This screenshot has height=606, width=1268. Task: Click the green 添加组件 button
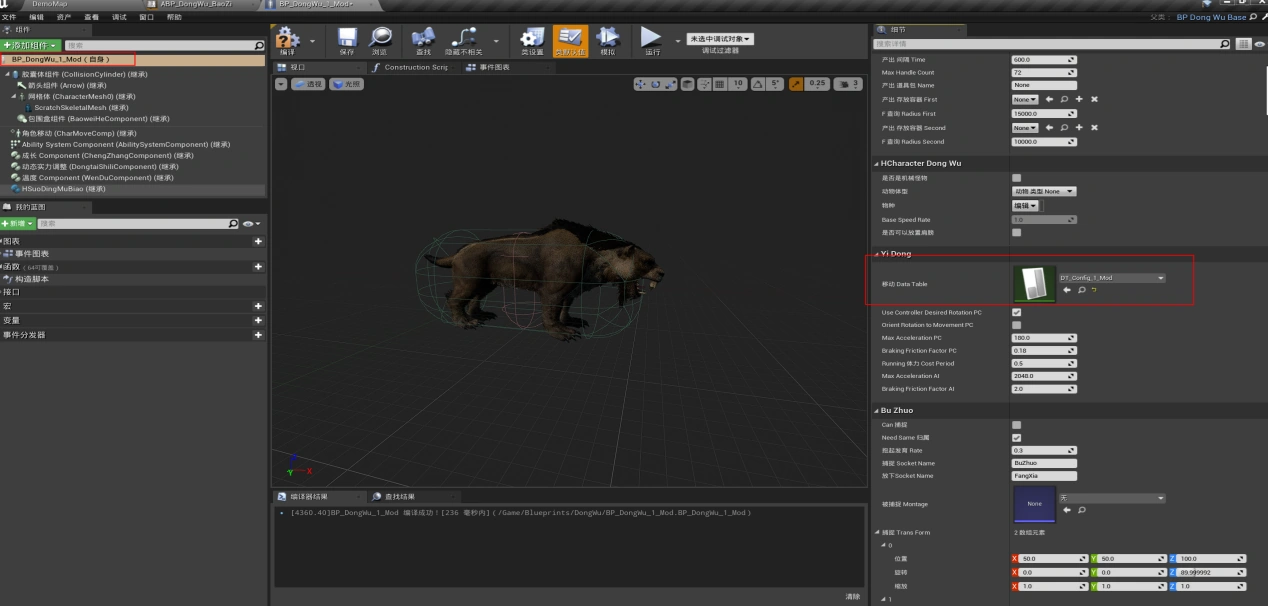pos(31,46)
